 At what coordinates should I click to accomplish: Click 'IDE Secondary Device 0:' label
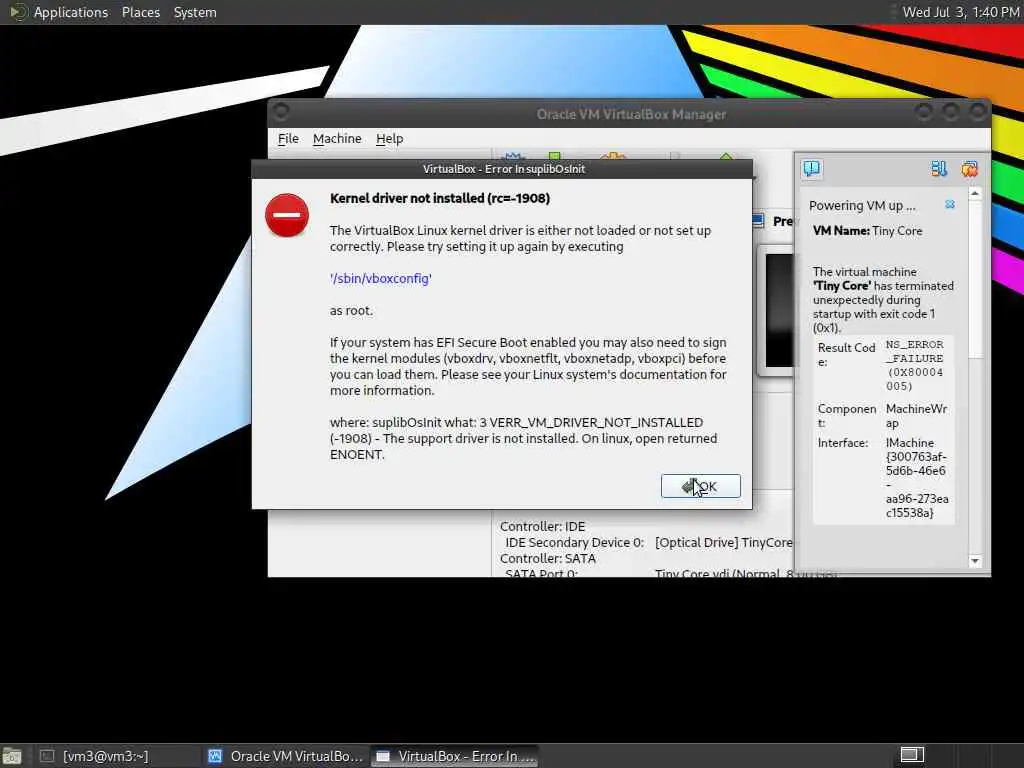[x=574, y=542]
